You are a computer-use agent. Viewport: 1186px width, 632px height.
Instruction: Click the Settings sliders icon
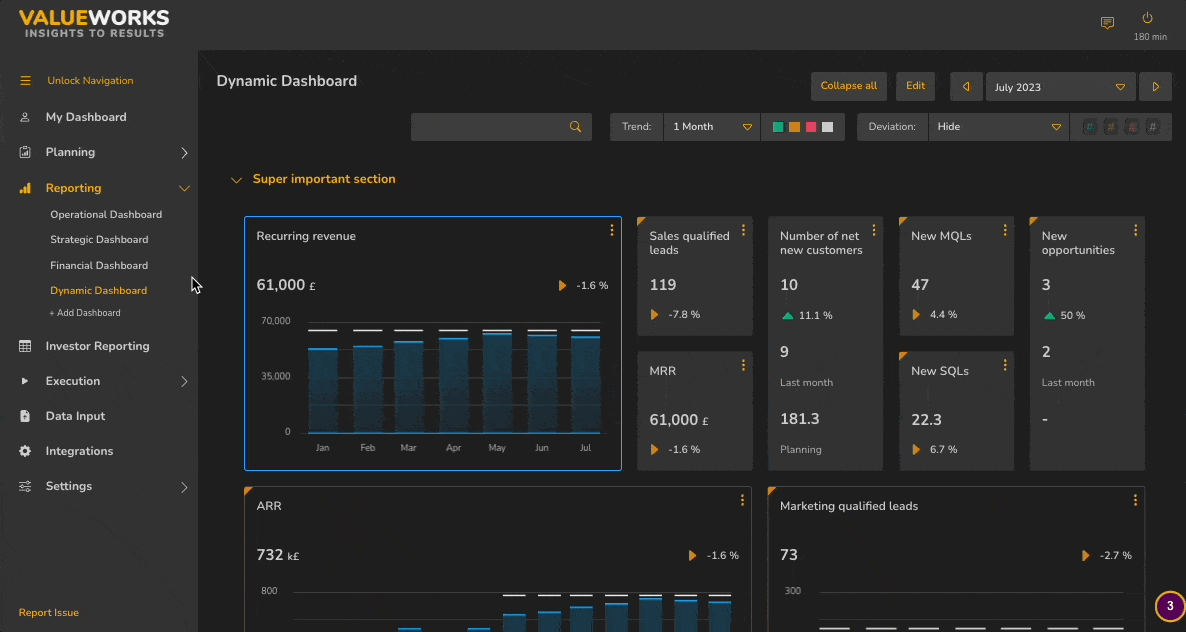click(x=25, y=486)
